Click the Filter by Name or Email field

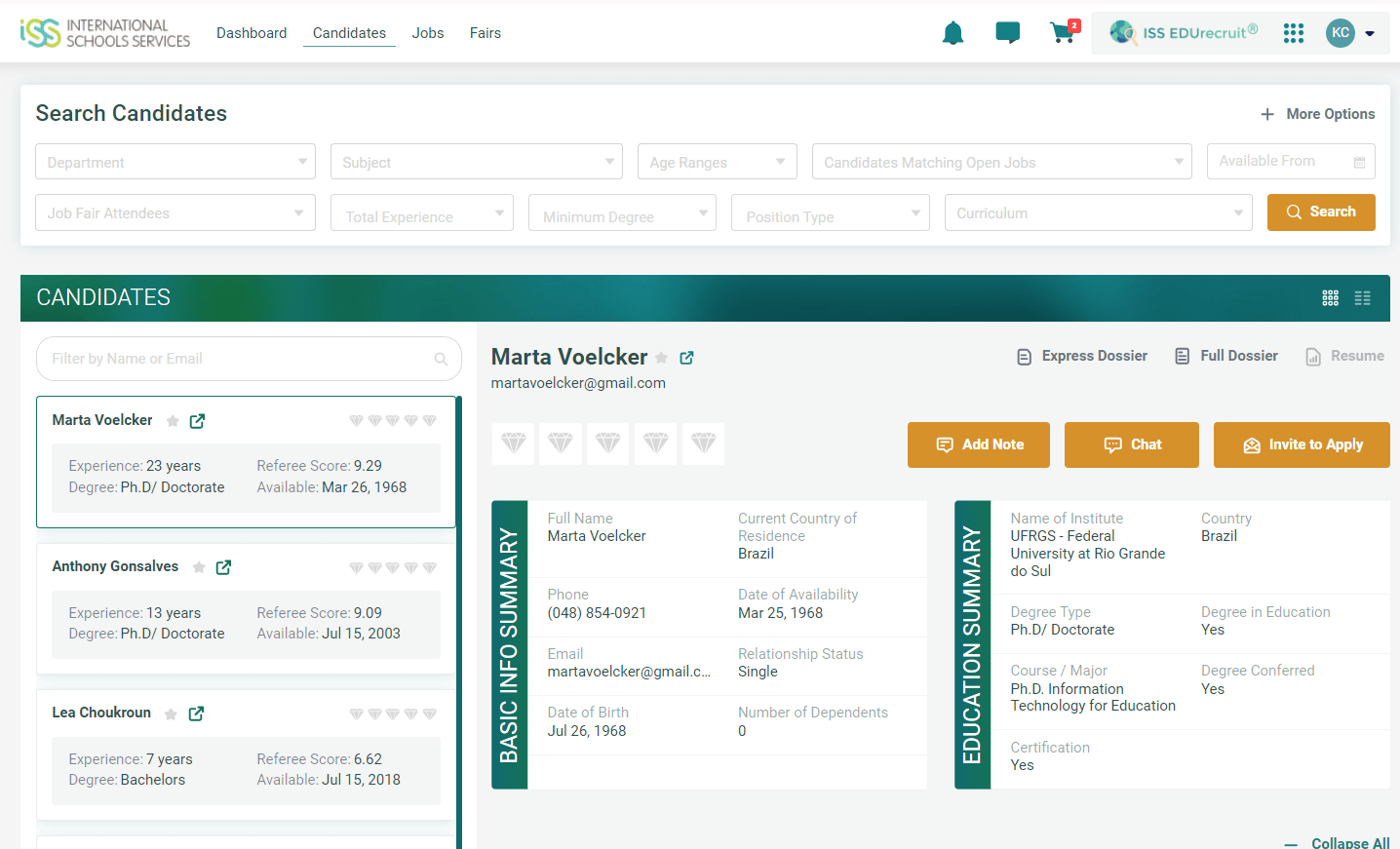click(239, 359)
